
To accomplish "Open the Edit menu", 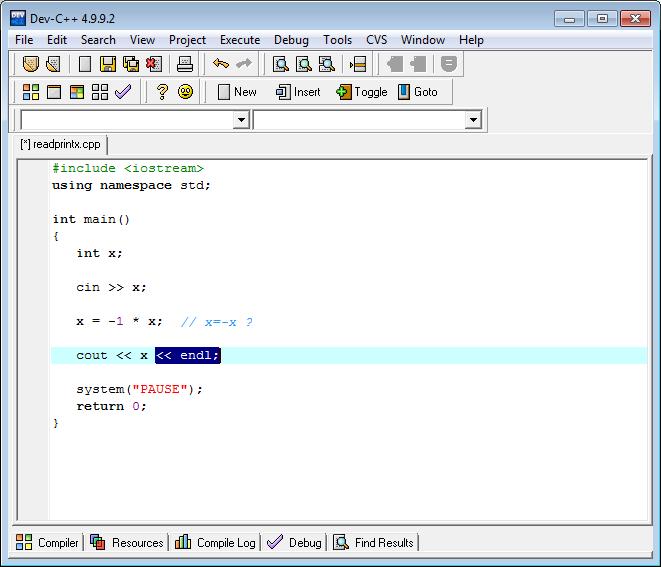I will (x=57, y=40).
